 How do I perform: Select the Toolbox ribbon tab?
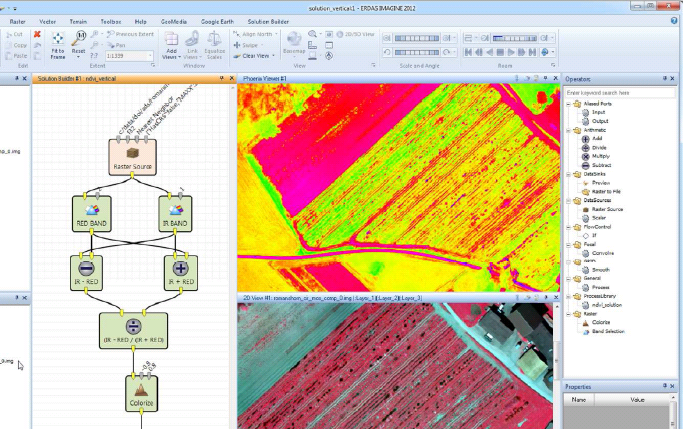point(111,21)
